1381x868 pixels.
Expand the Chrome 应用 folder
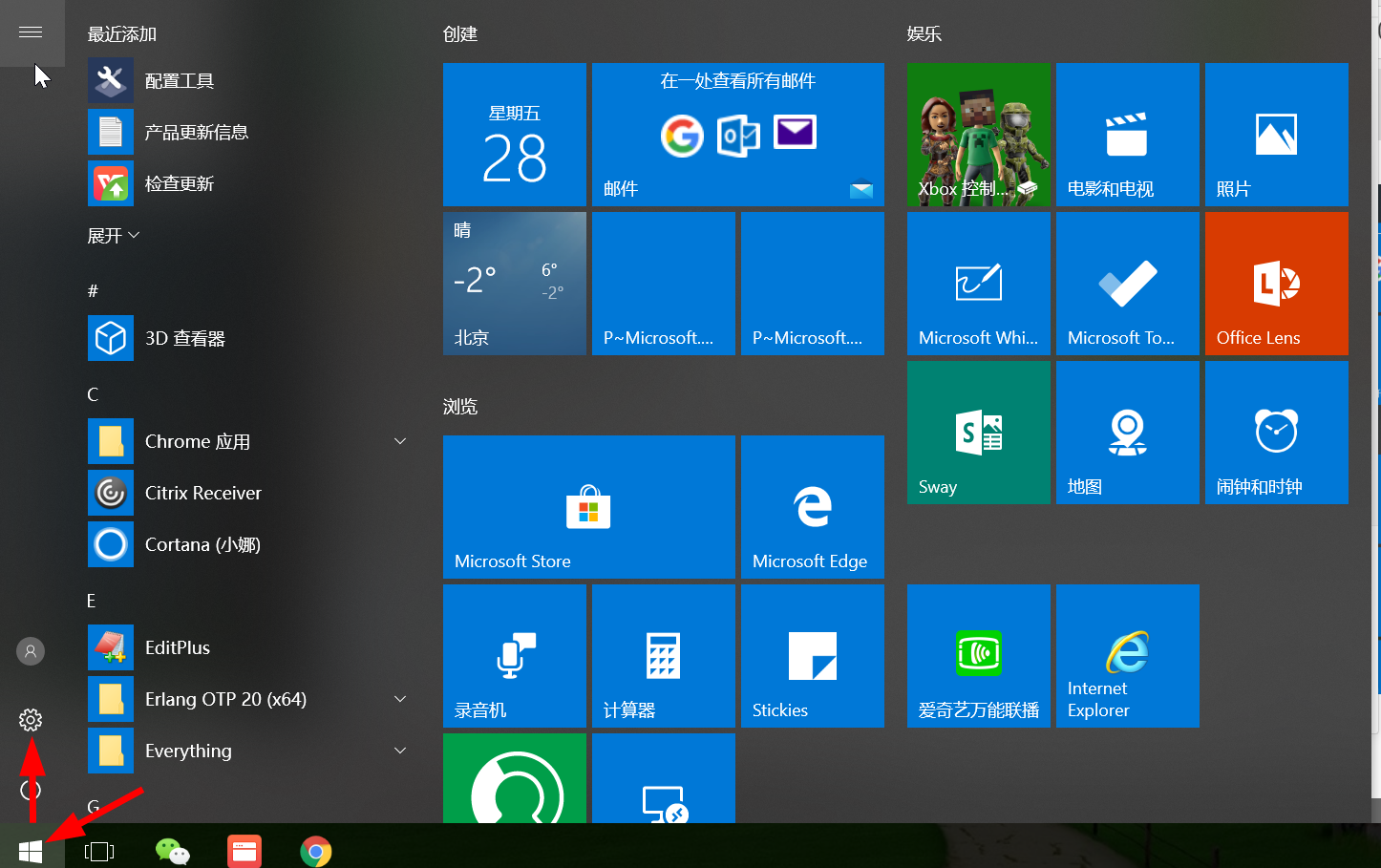pyautogui.click(x=250, y=441)
